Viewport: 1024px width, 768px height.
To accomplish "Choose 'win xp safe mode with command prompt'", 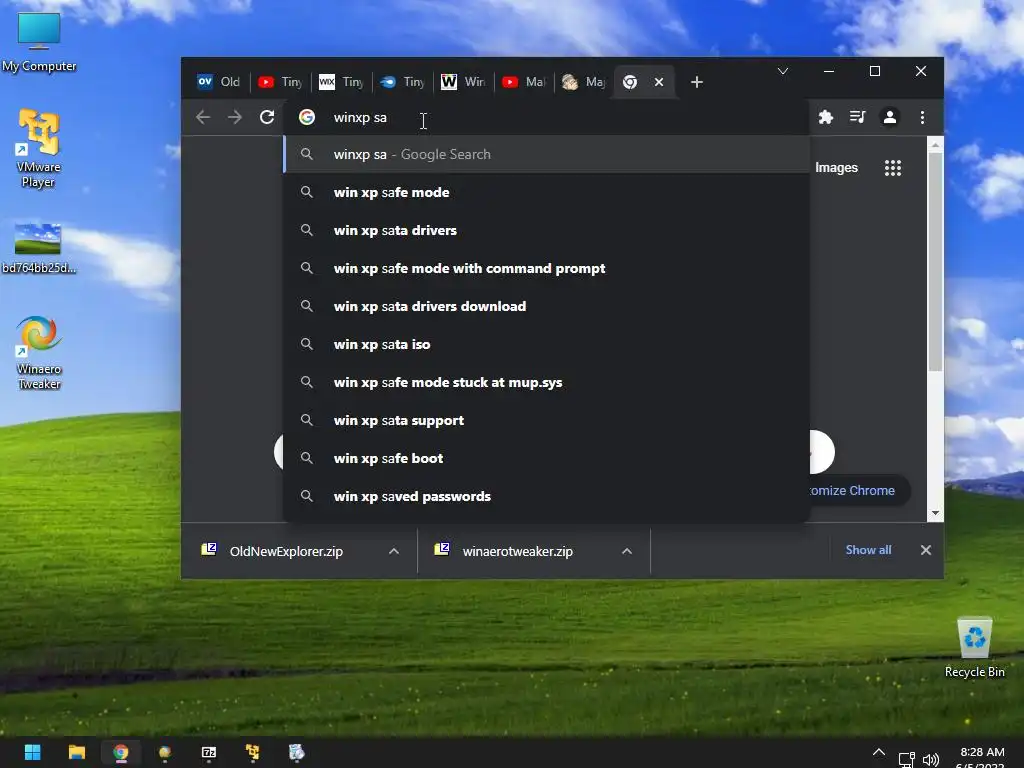I will point(547,268).
